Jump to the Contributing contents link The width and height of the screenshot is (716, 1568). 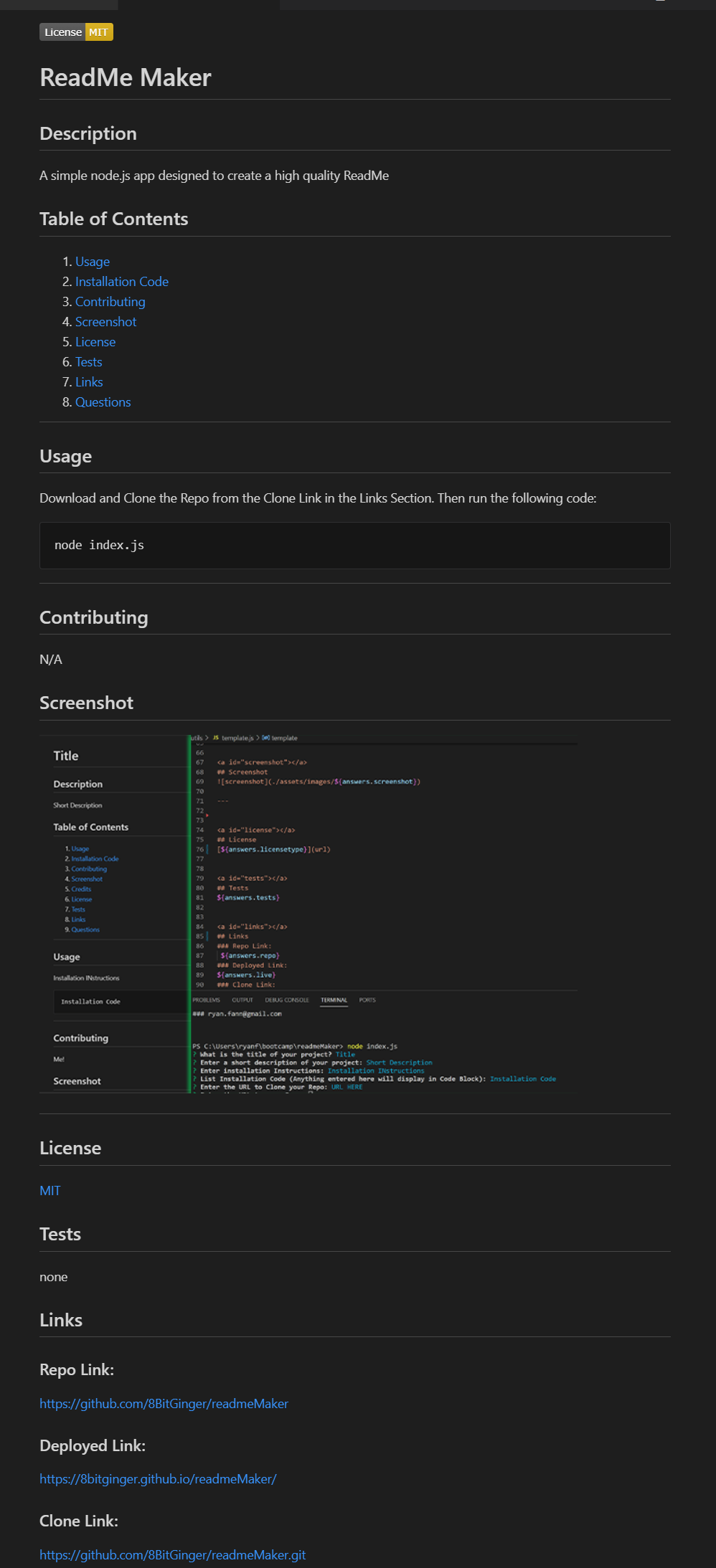110,302
